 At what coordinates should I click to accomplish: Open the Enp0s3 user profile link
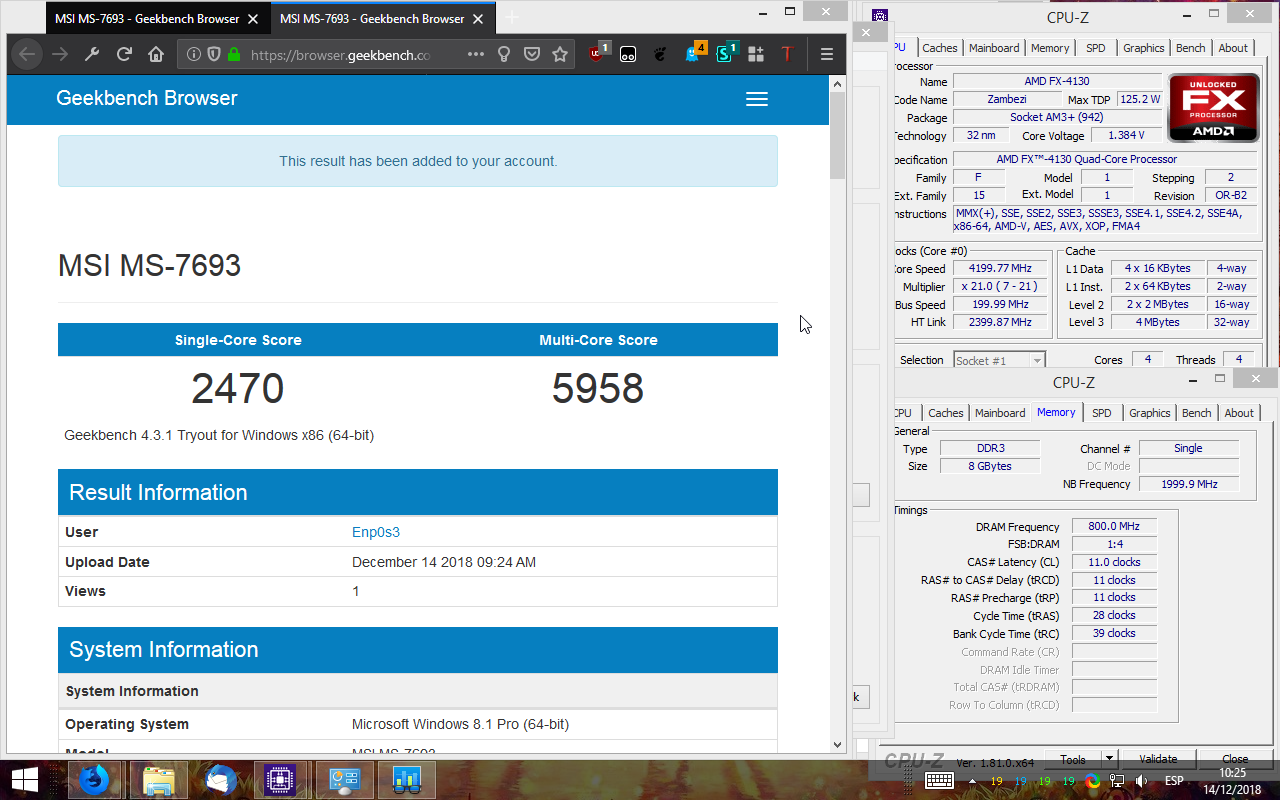point(376,532)
